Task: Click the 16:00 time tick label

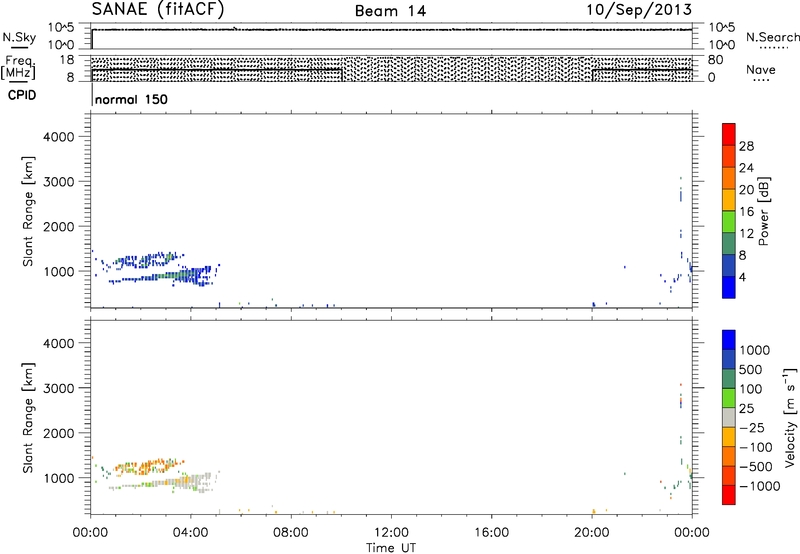Action: [491, 533]
